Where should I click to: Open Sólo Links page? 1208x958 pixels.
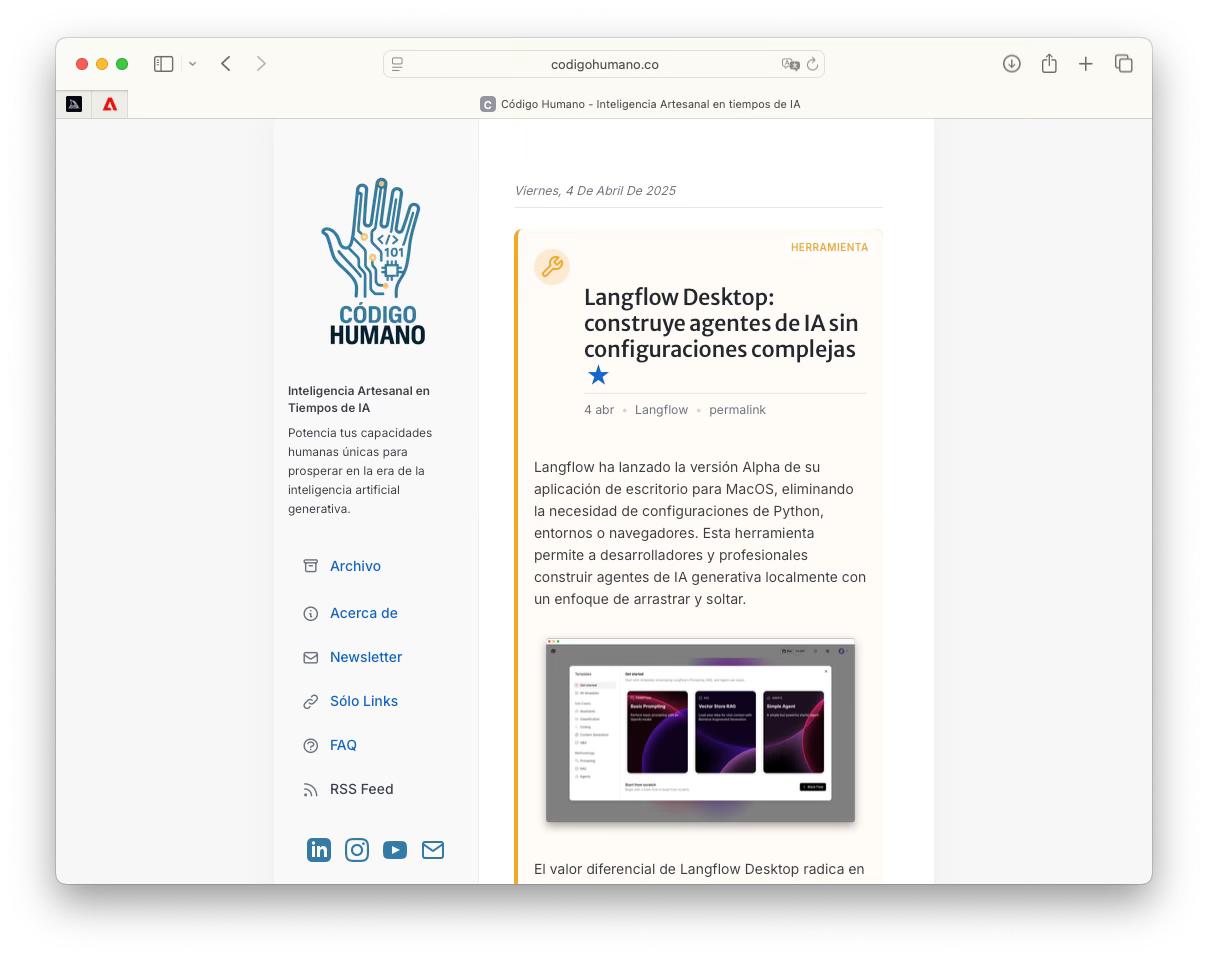click(x=364, y=701)
